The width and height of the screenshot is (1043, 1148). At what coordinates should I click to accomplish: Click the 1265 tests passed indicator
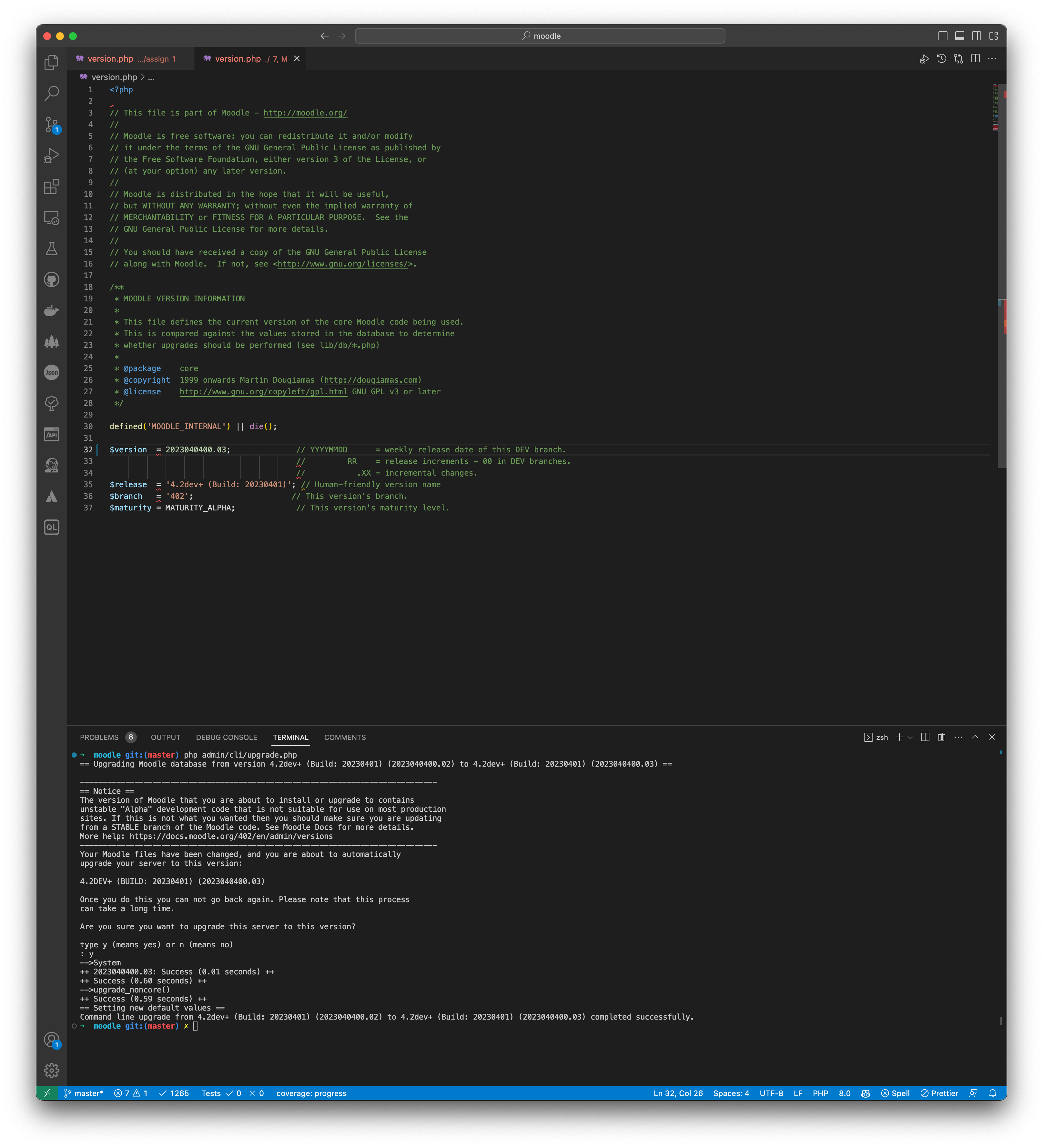[174, 1093]
